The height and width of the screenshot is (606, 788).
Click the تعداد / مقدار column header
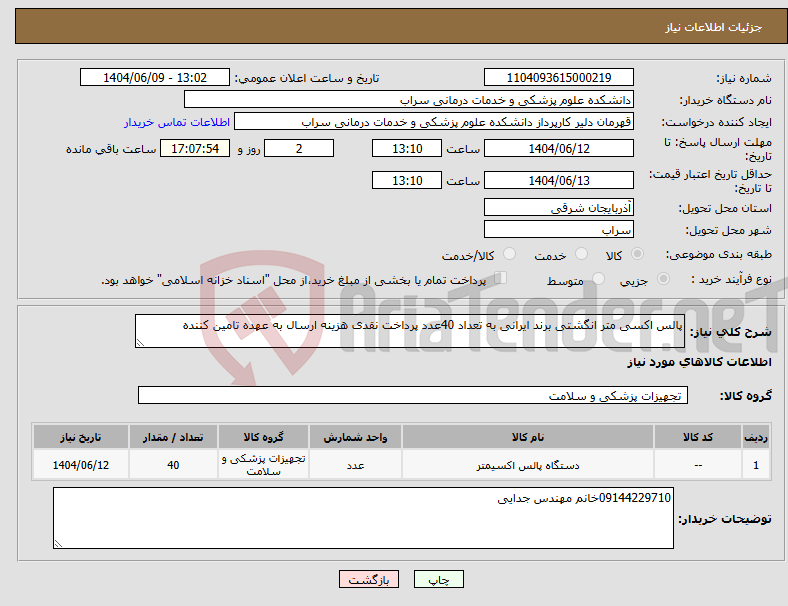point(173,437)
